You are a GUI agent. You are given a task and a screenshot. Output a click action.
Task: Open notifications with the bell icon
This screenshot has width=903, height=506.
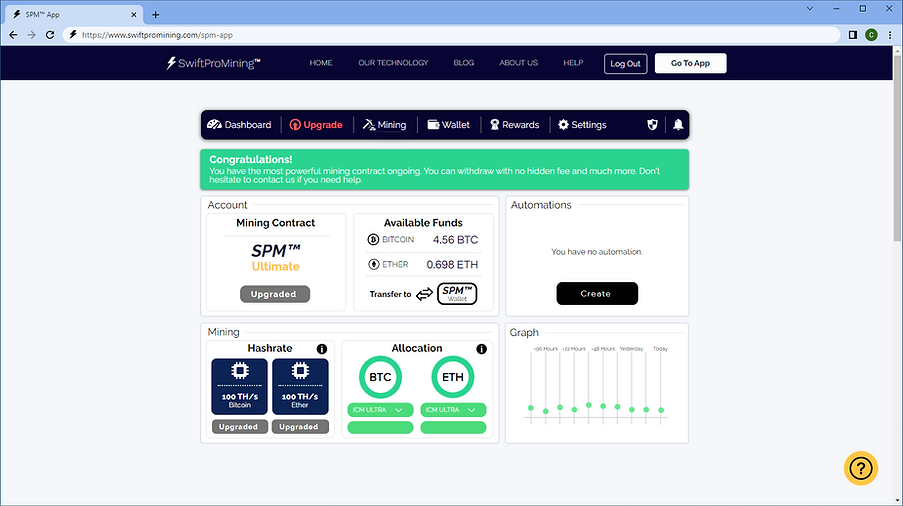tap(678, 124)
